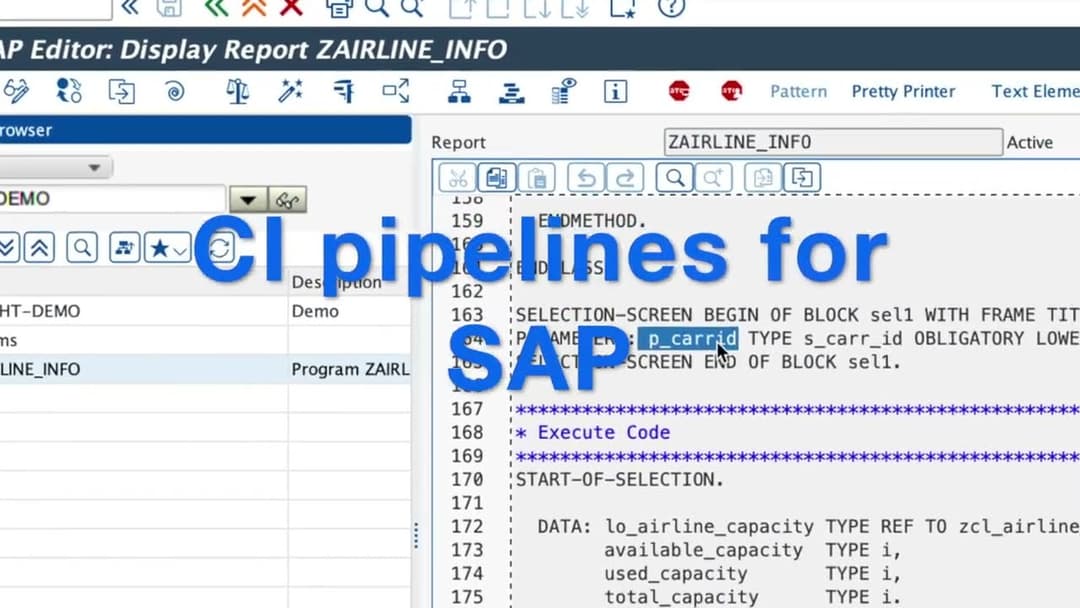Click the rightmost editor toolbar transfer icon

tap(802, 178)
